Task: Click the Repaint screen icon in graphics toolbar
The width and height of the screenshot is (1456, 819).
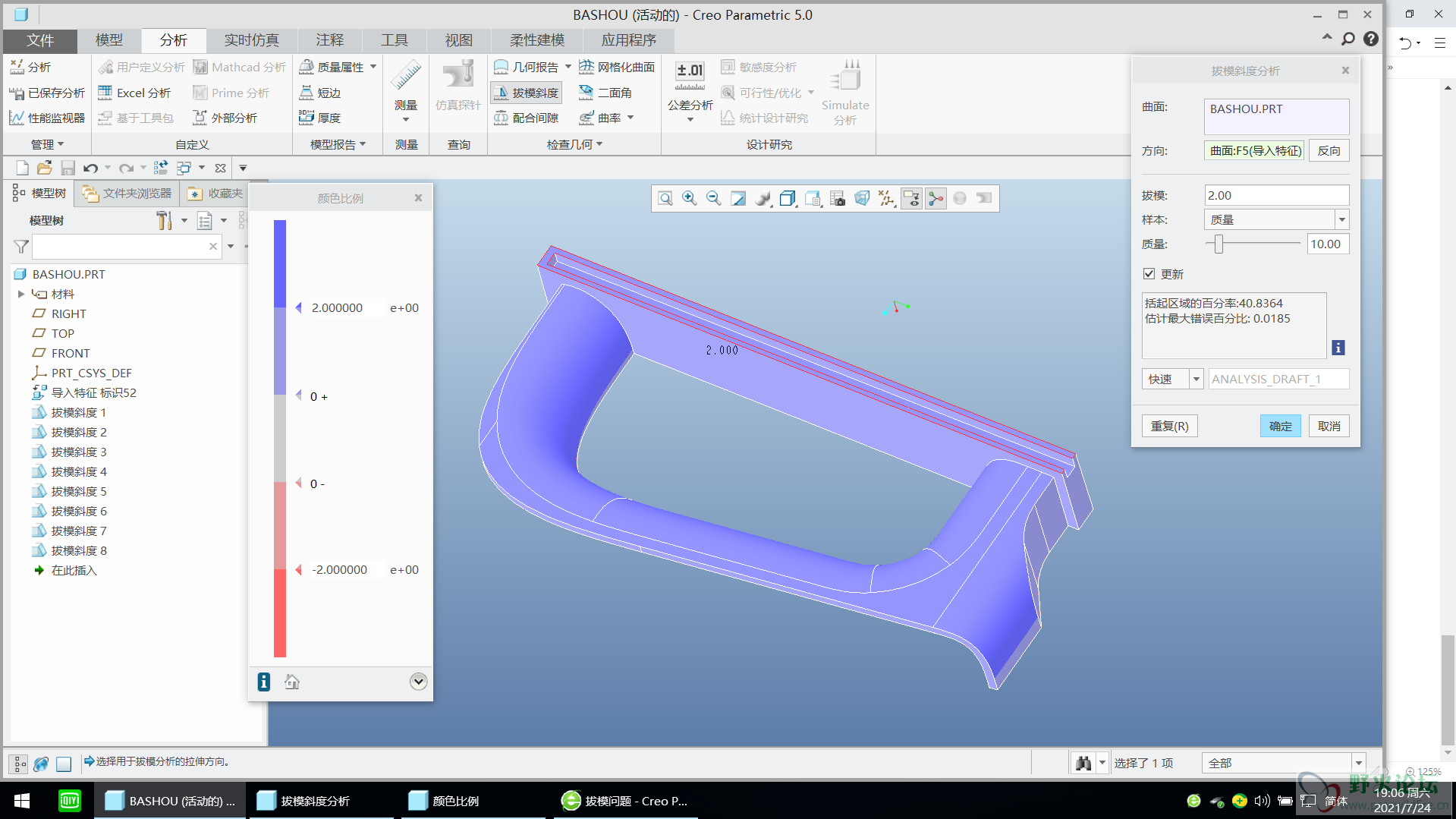Action: pyautogui.click(x=738, y=199)
